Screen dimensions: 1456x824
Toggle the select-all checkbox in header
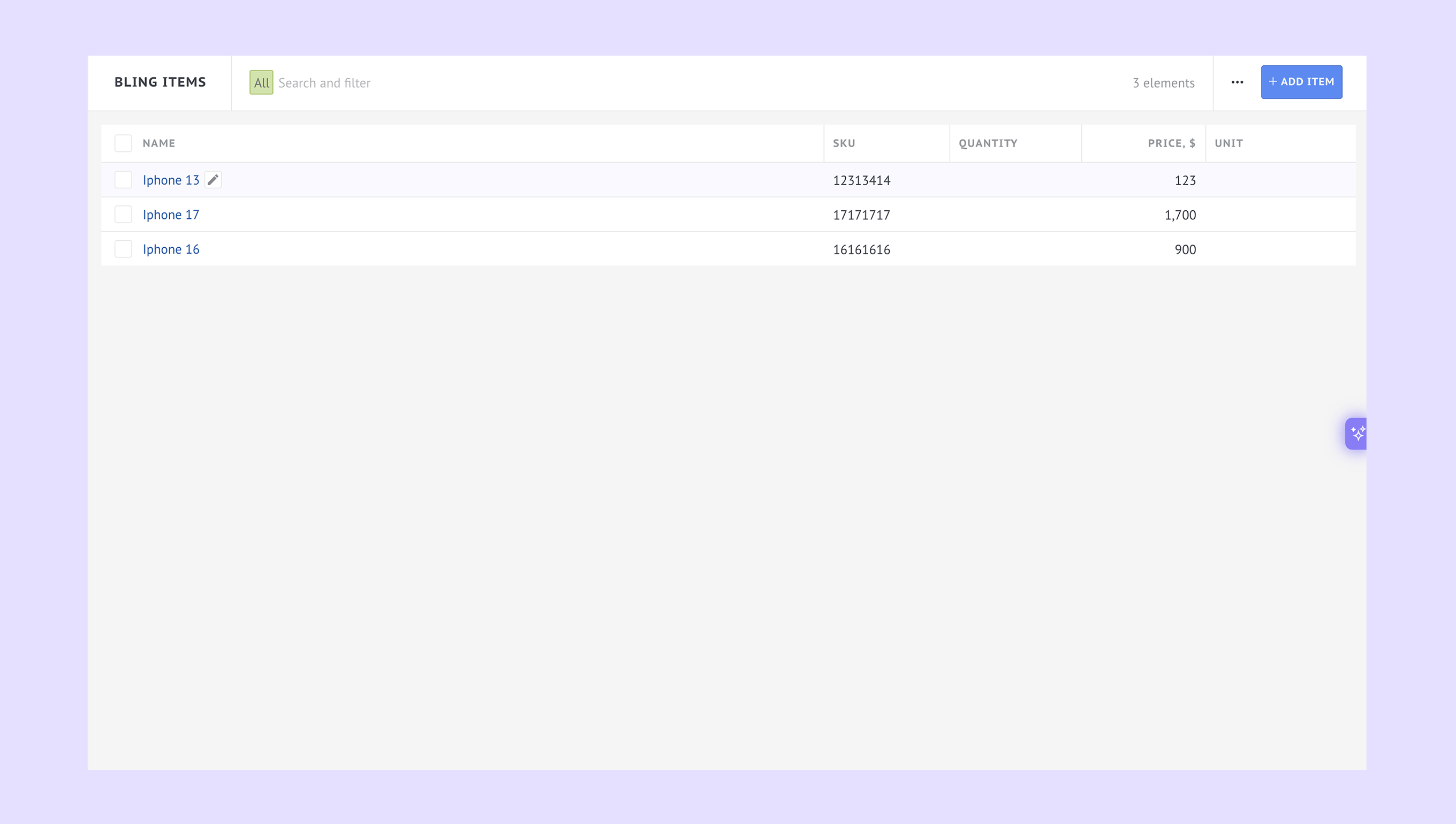123,143
